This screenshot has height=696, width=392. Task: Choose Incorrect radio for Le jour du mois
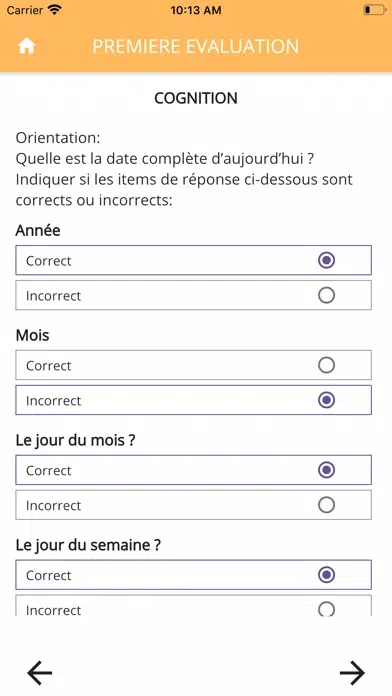[x=326, y=505]
